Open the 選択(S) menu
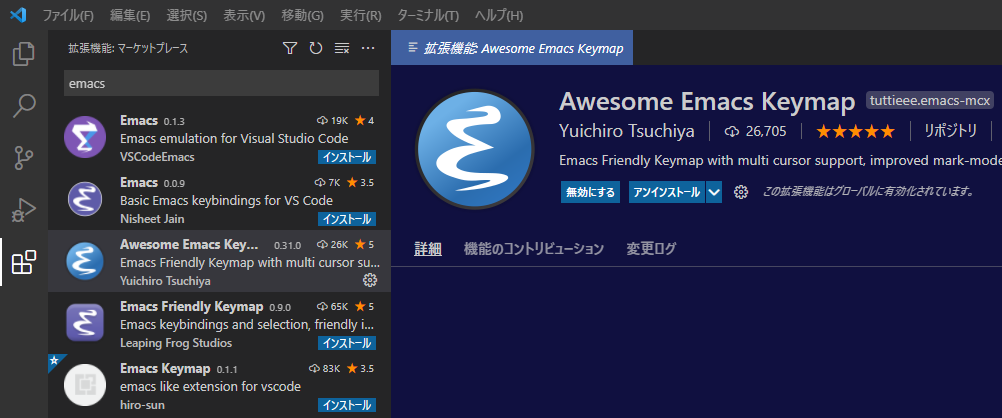Screen dimensions: 1002x418 coord(187,15)
